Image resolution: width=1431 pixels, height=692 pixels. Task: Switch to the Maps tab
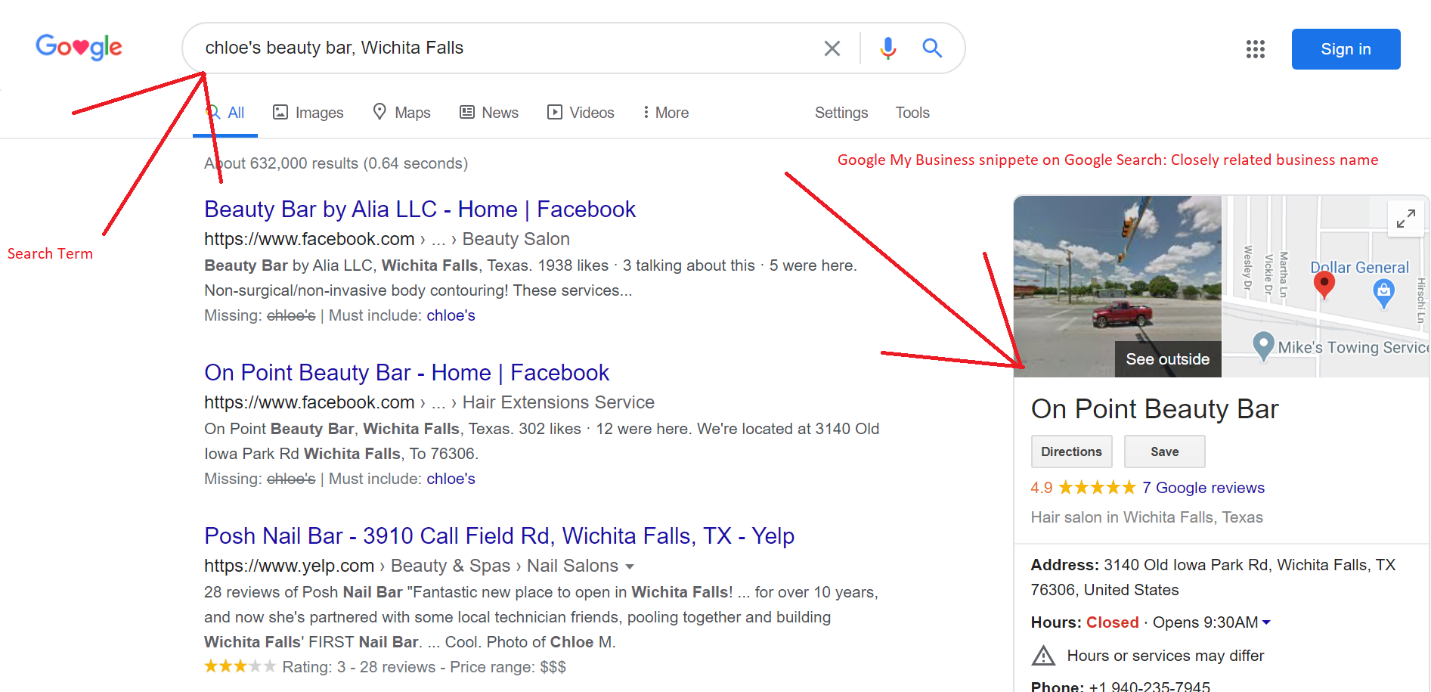[401, 113]
